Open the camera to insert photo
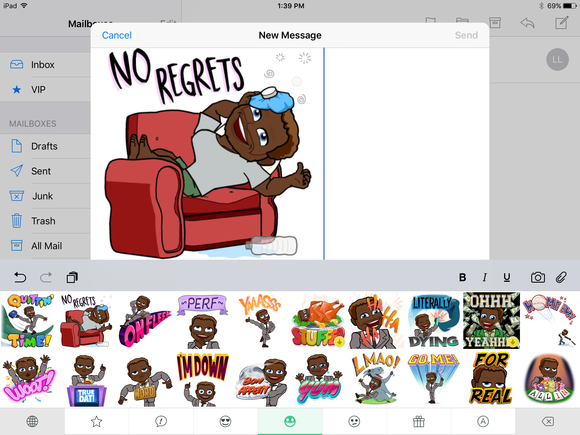The image size is (580, 435). pos(538,277)
